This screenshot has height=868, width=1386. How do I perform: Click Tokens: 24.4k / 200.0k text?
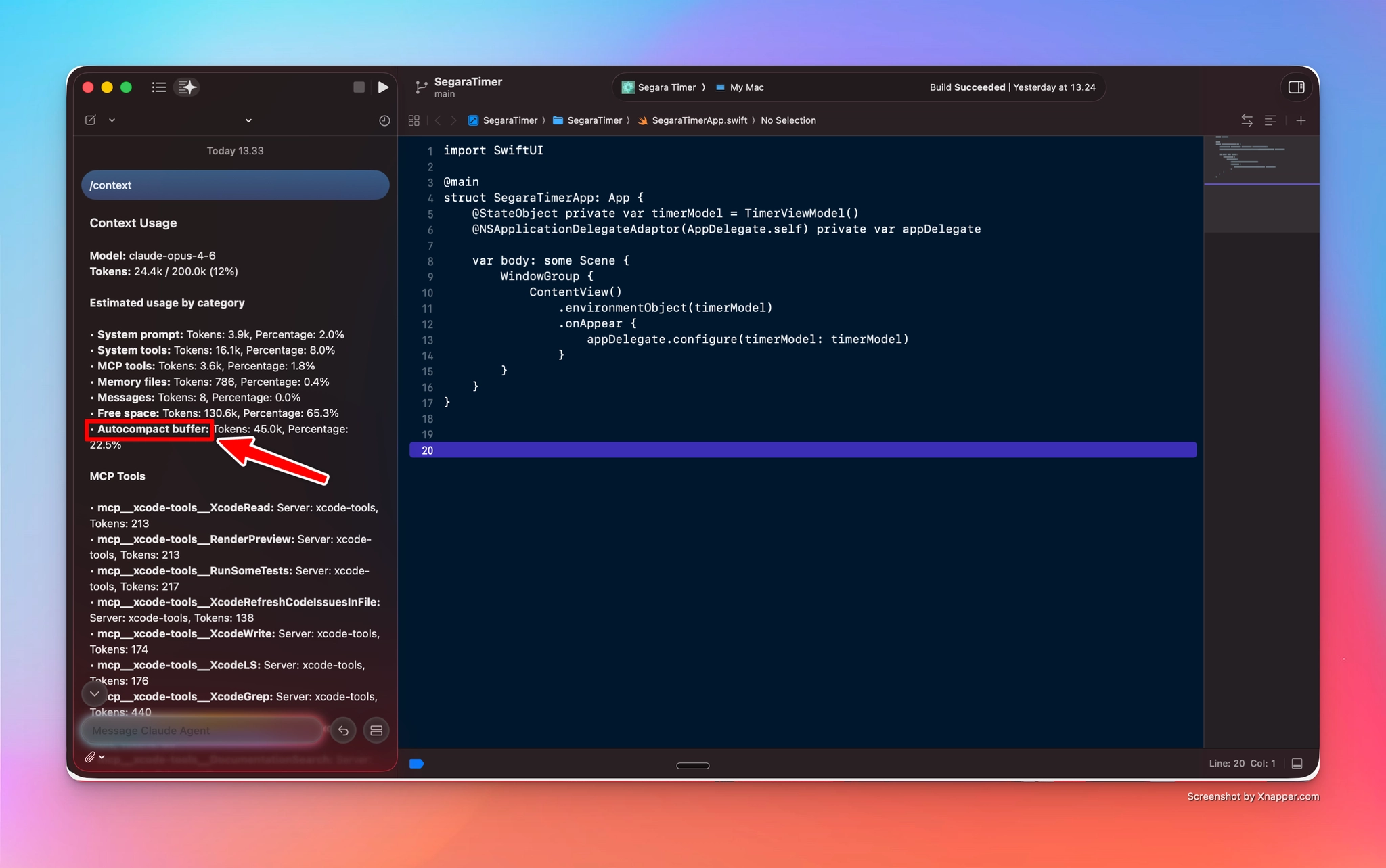coord(164,271)
